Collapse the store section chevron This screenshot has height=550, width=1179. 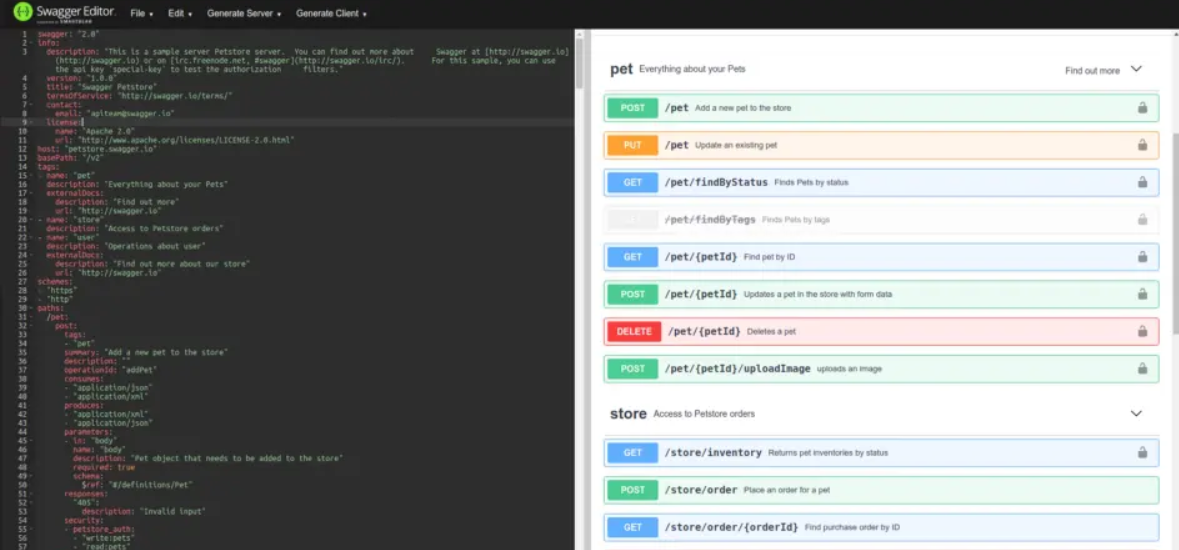(x=1136, y=414)
